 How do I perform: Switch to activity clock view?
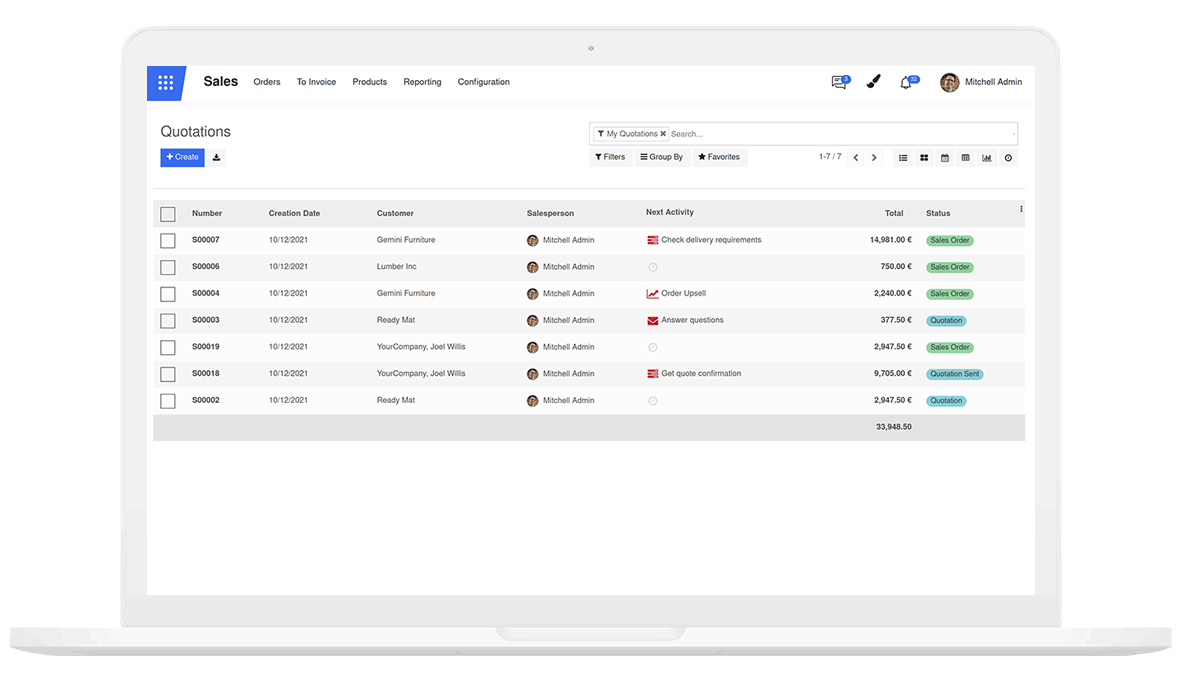[x=1008, y=158]
